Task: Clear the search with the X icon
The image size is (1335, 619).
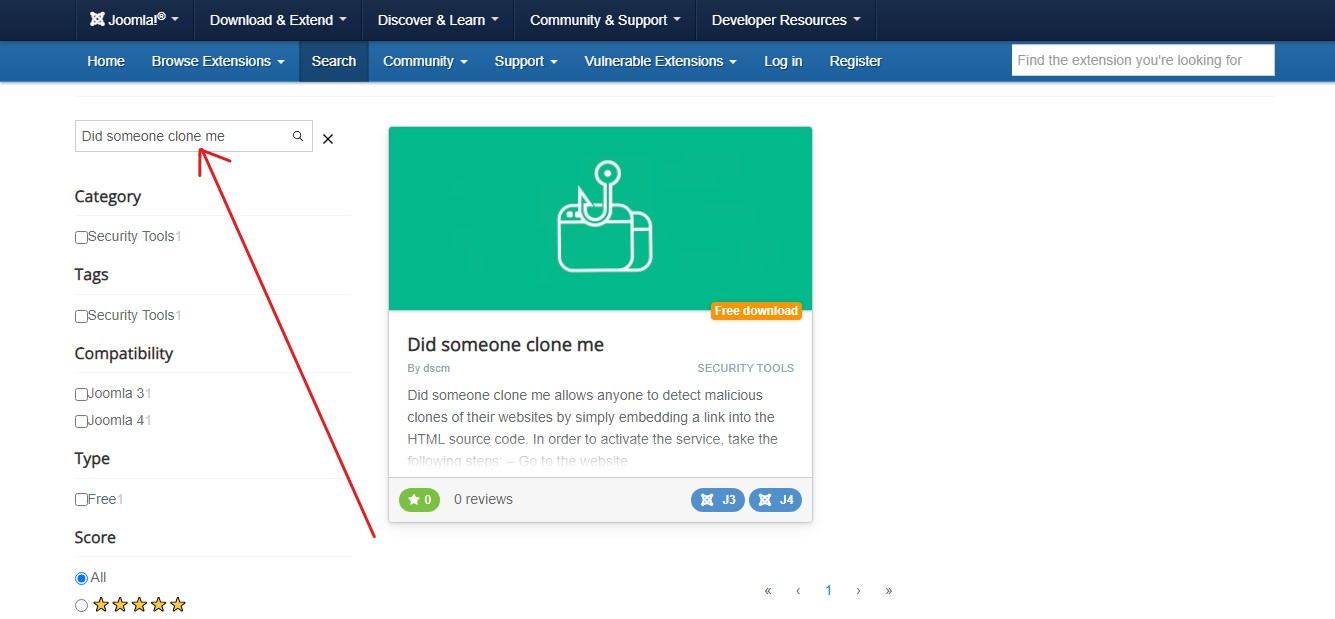Action: pyautogui.click(x=328, y=139)
